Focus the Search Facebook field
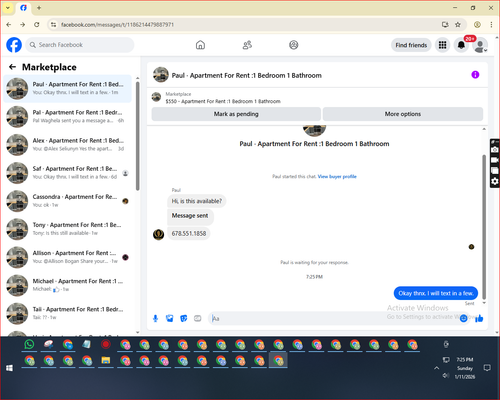This screenshot has height=400, width=500. click(x=80, y=45)
